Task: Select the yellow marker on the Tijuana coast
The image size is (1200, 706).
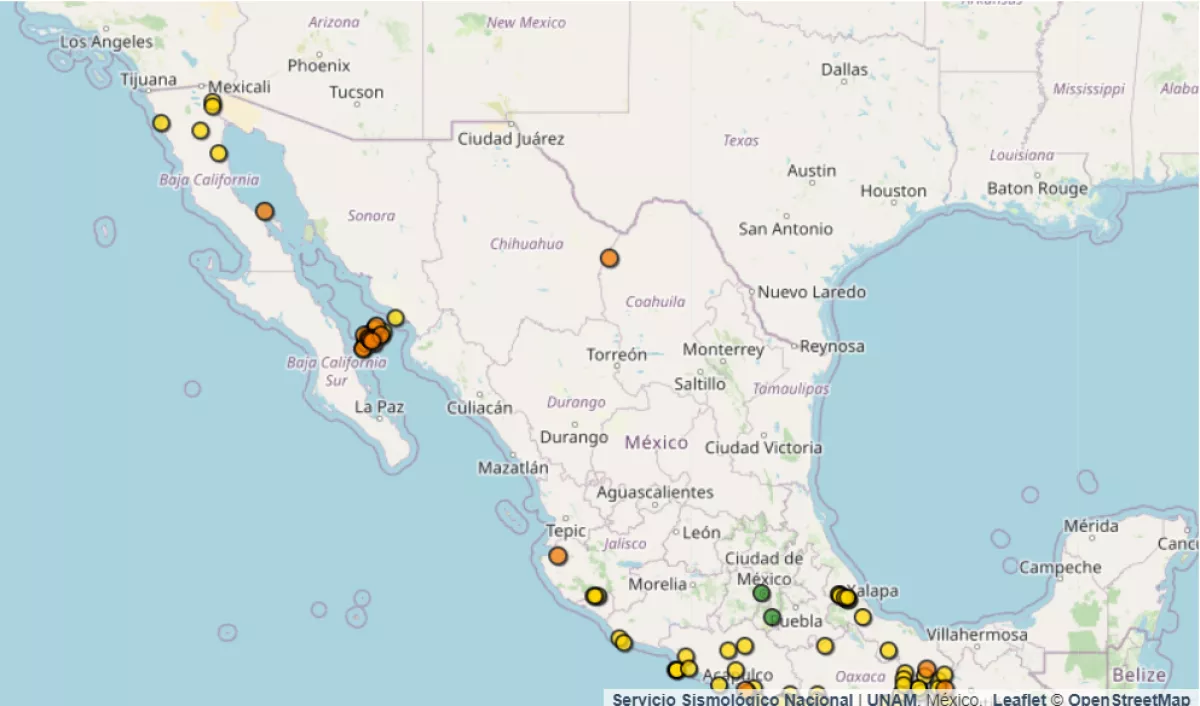Action: click(160, 123)
